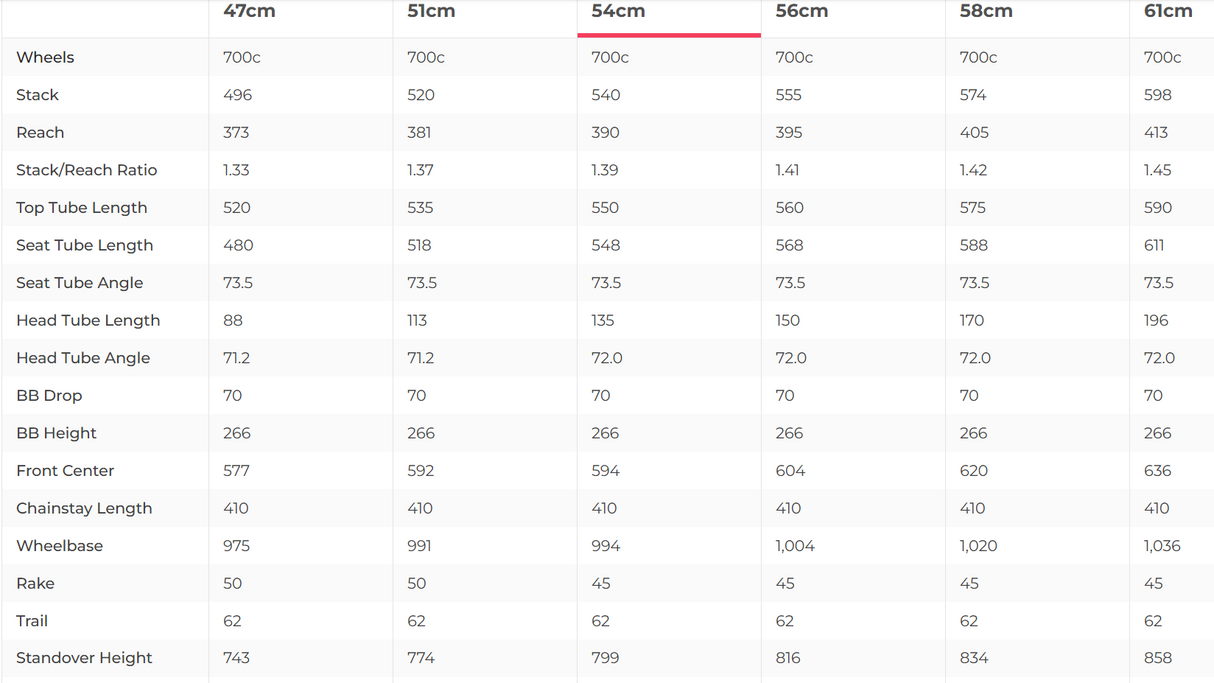Click the 636 front center value

pyautogui.click(x=1158, y=471)
